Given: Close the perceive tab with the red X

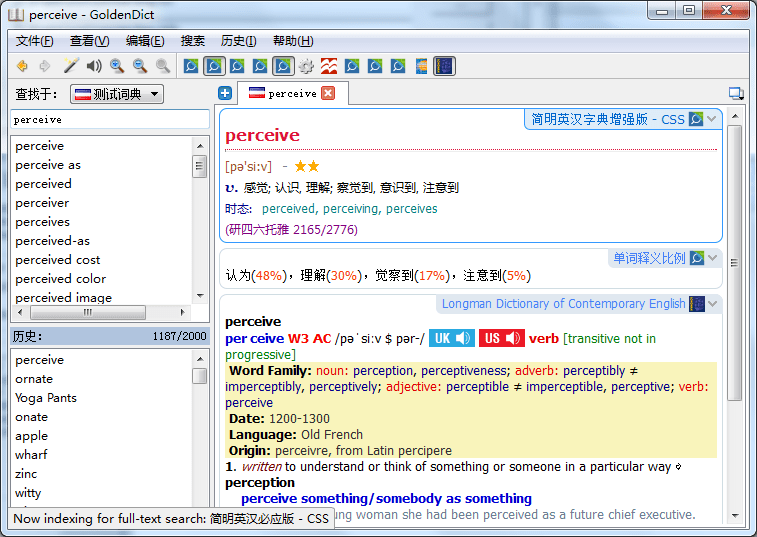Looking at the screenshot, I should (328, 93).
